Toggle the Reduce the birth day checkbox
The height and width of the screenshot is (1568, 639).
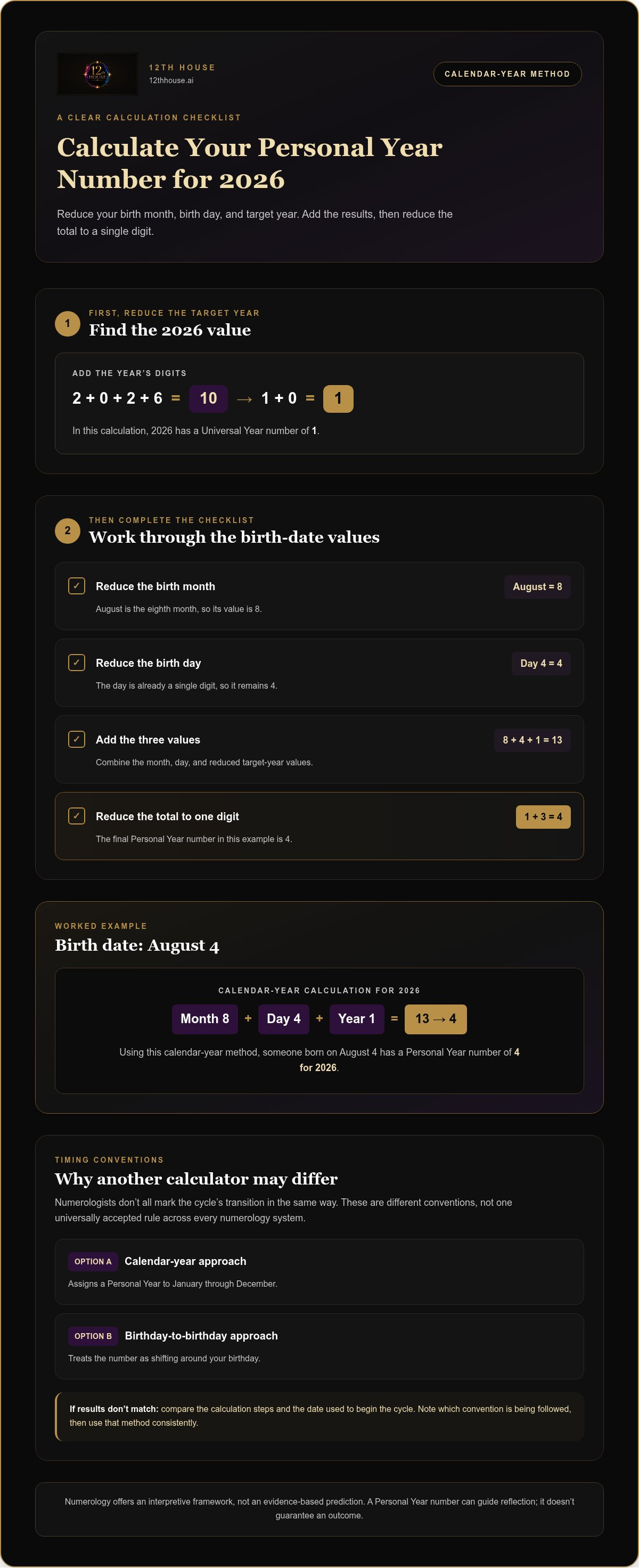point(77,662)
